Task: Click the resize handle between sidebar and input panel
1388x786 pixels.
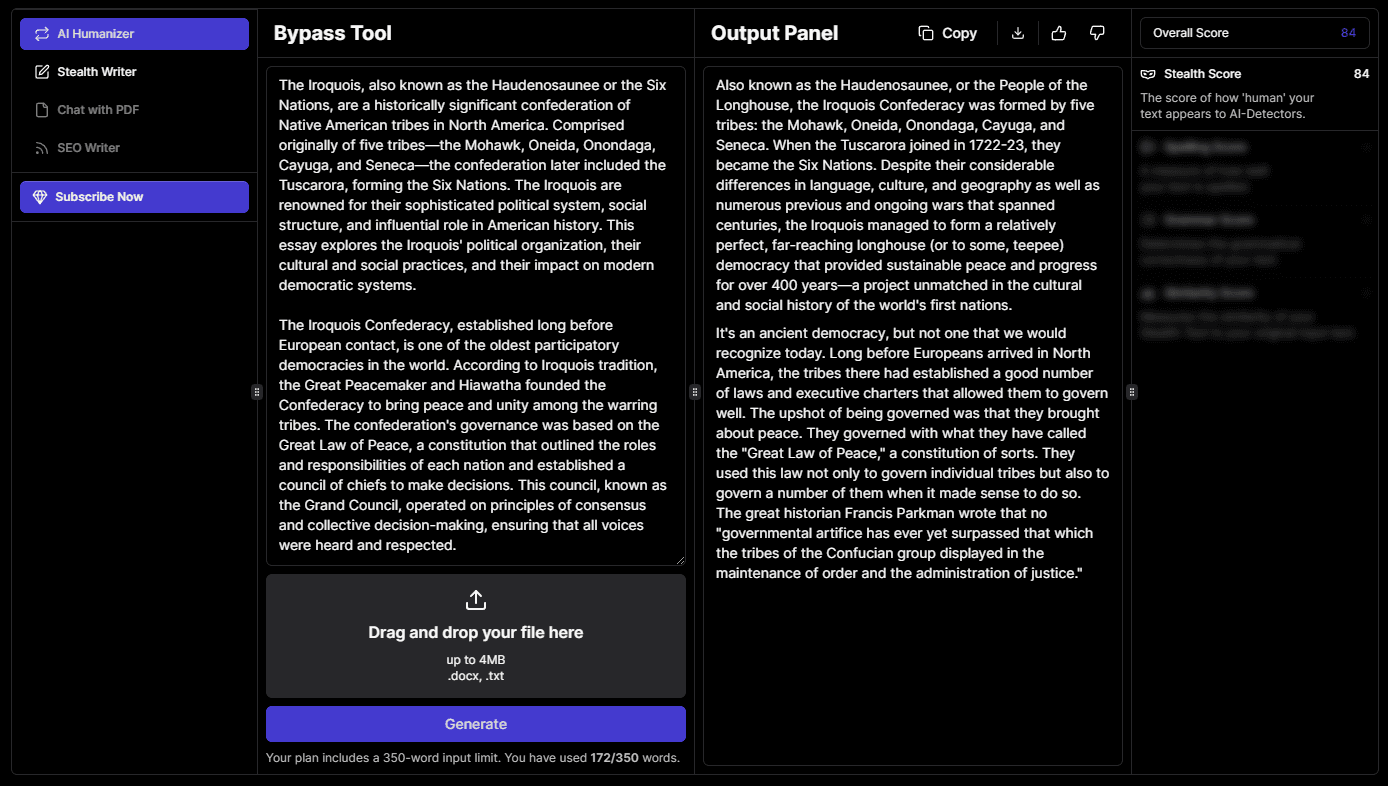Action: [257, 392]
